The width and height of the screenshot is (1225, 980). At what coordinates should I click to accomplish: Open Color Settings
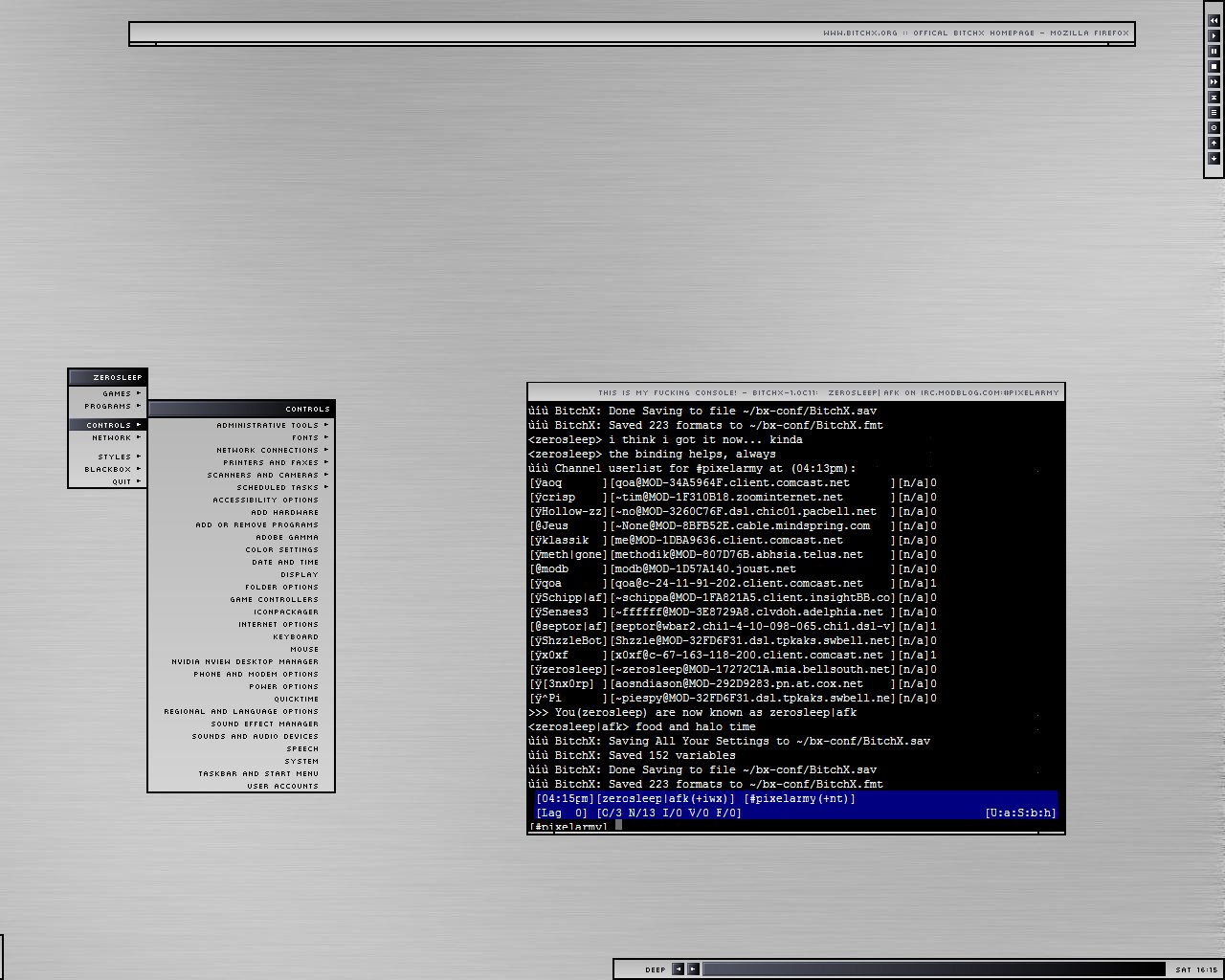[x=240, y=549]
